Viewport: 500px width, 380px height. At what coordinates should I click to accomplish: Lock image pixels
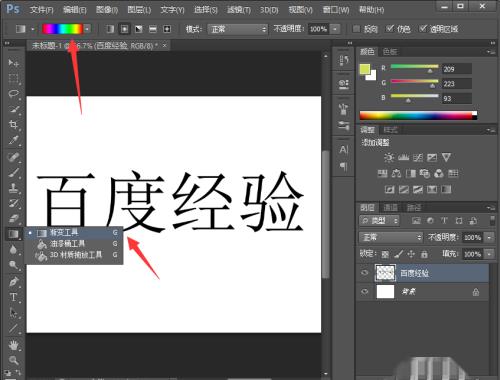tap(398, 255)
